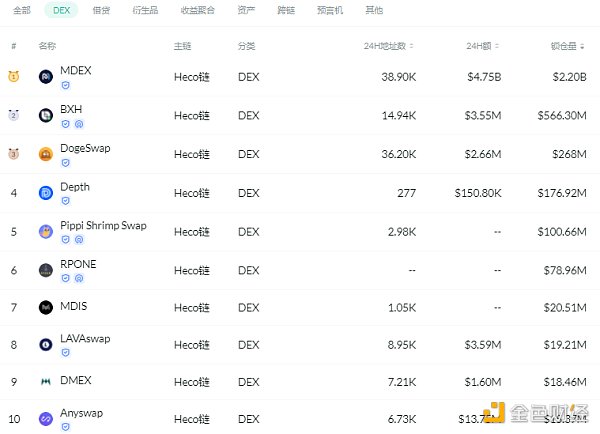Switch to the 衍生品 tab
This screenshot has width=600, height=434.
click(143, 10)
